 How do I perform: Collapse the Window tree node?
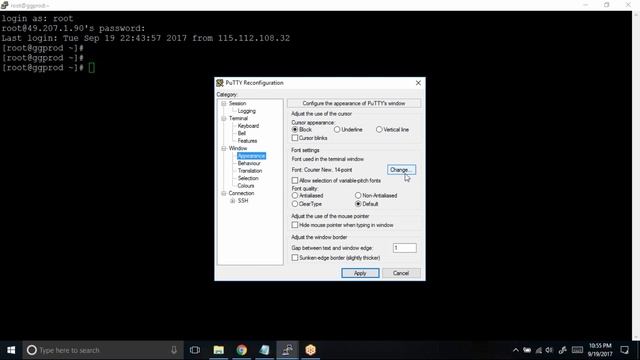224,148
